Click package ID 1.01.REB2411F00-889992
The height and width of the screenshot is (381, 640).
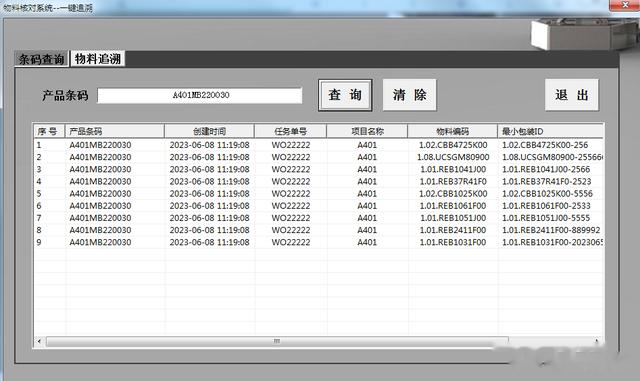(551, 230)
